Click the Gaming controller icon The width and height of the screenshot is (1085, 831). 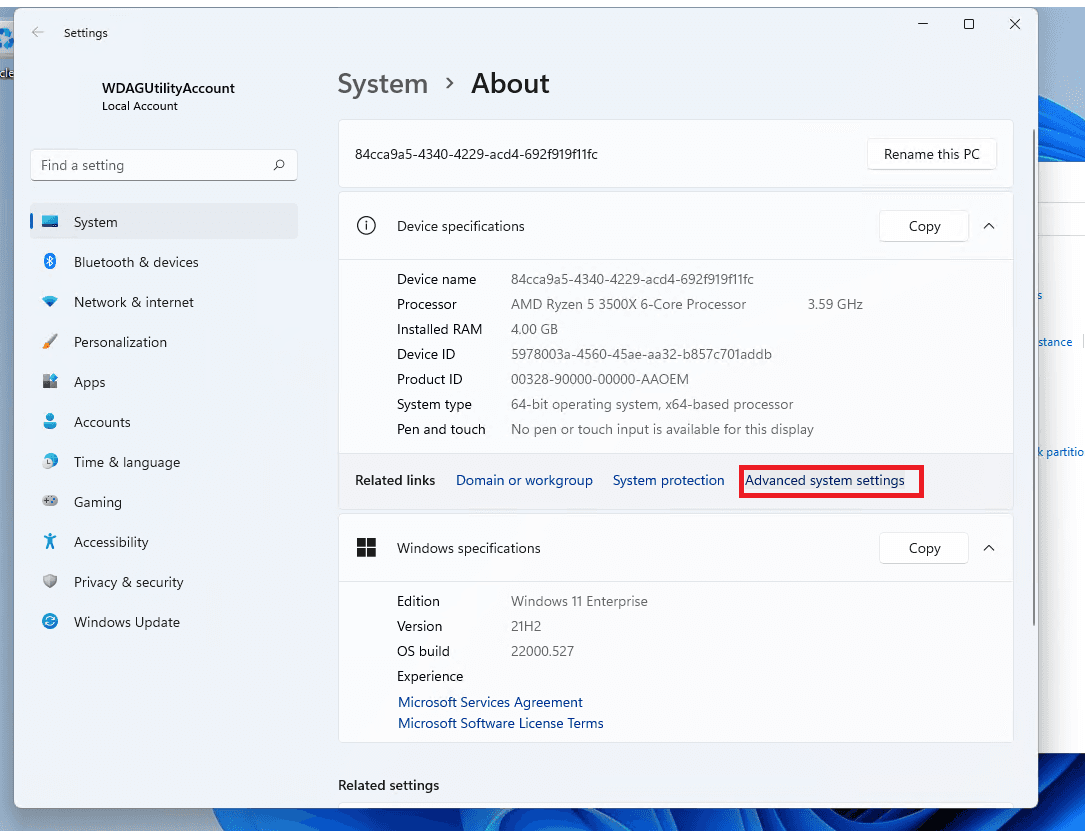50,501
